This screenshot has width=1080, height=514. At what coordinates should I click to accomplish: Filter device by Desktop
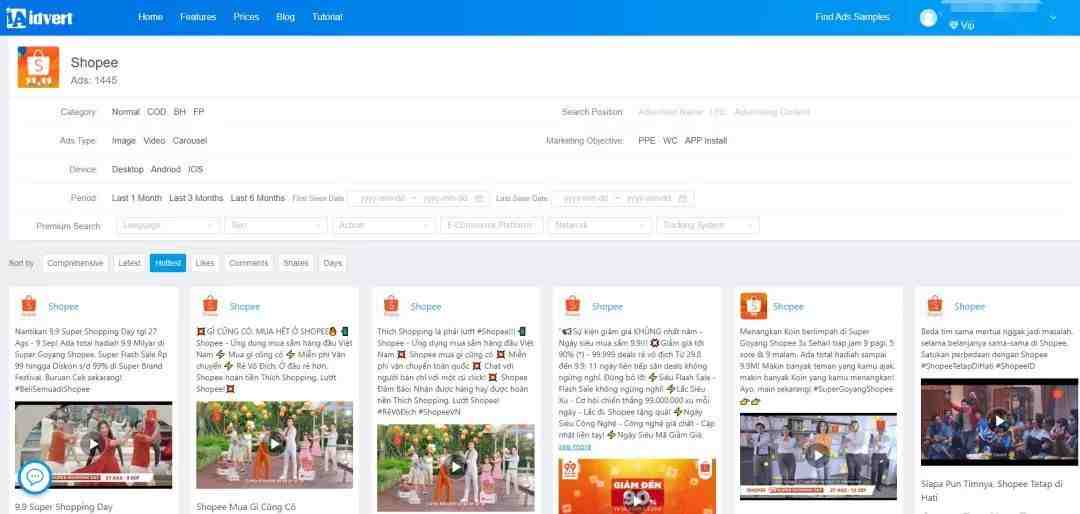point(127,169)
